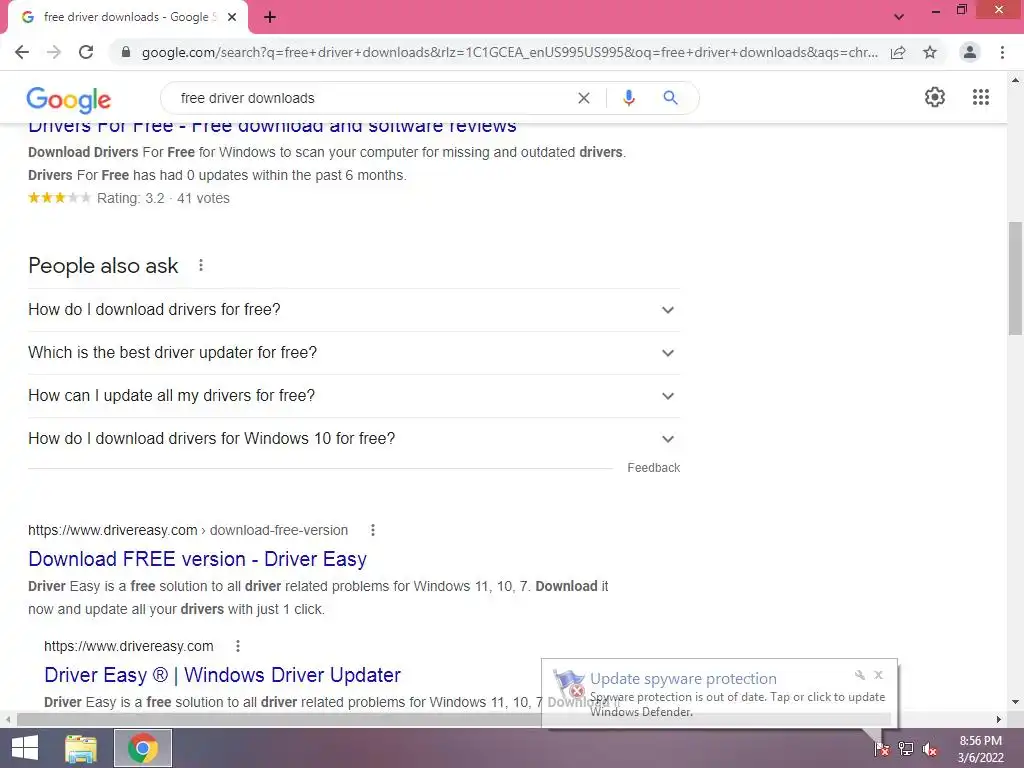Open Chrome three-dot menu
The width and height of the screenshot is (1024, 768).
coord(1002,52)
